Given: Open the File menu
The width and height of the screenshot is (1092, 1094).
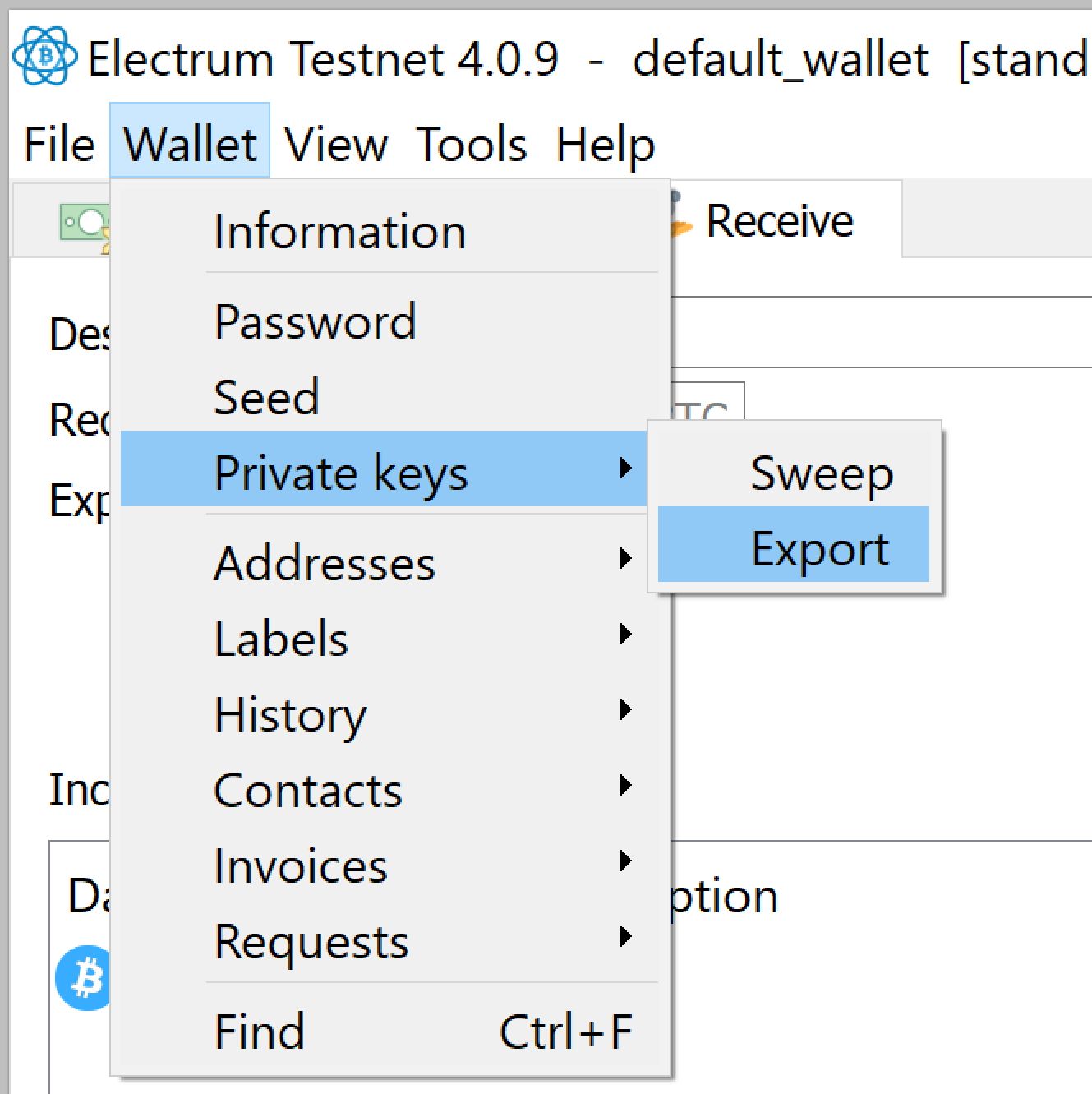Looking at the screenshot, I should [x=59, y=145].
